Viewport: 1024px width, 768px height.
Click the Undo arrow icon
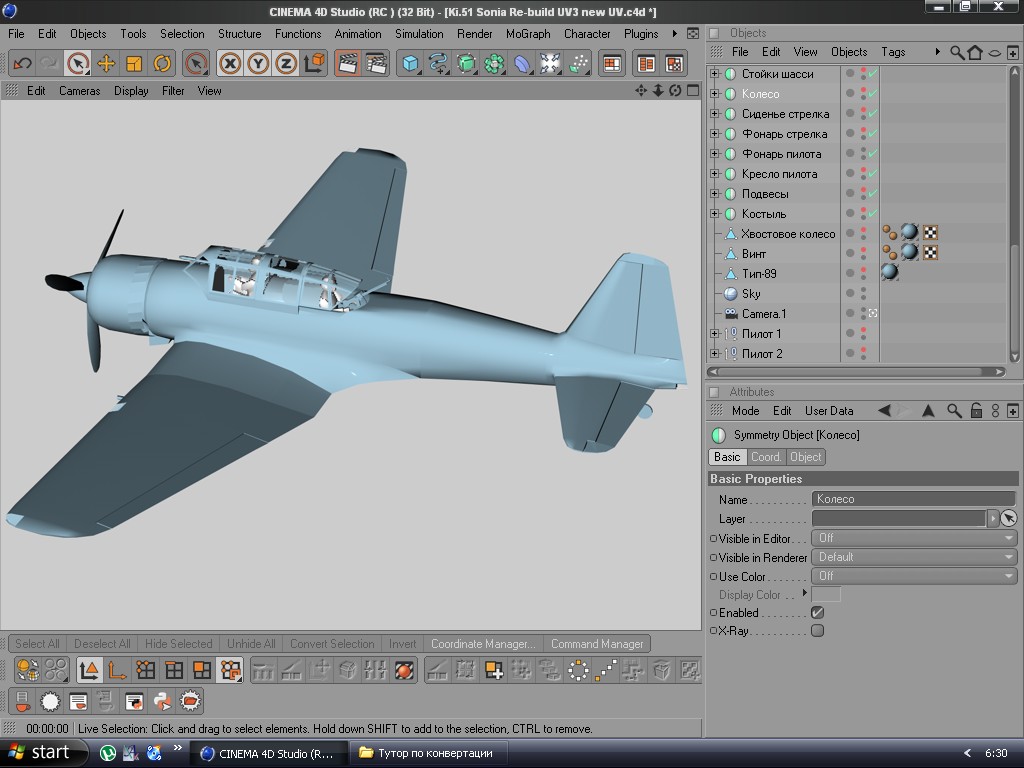pyautogui.click(x=22, y=64)
